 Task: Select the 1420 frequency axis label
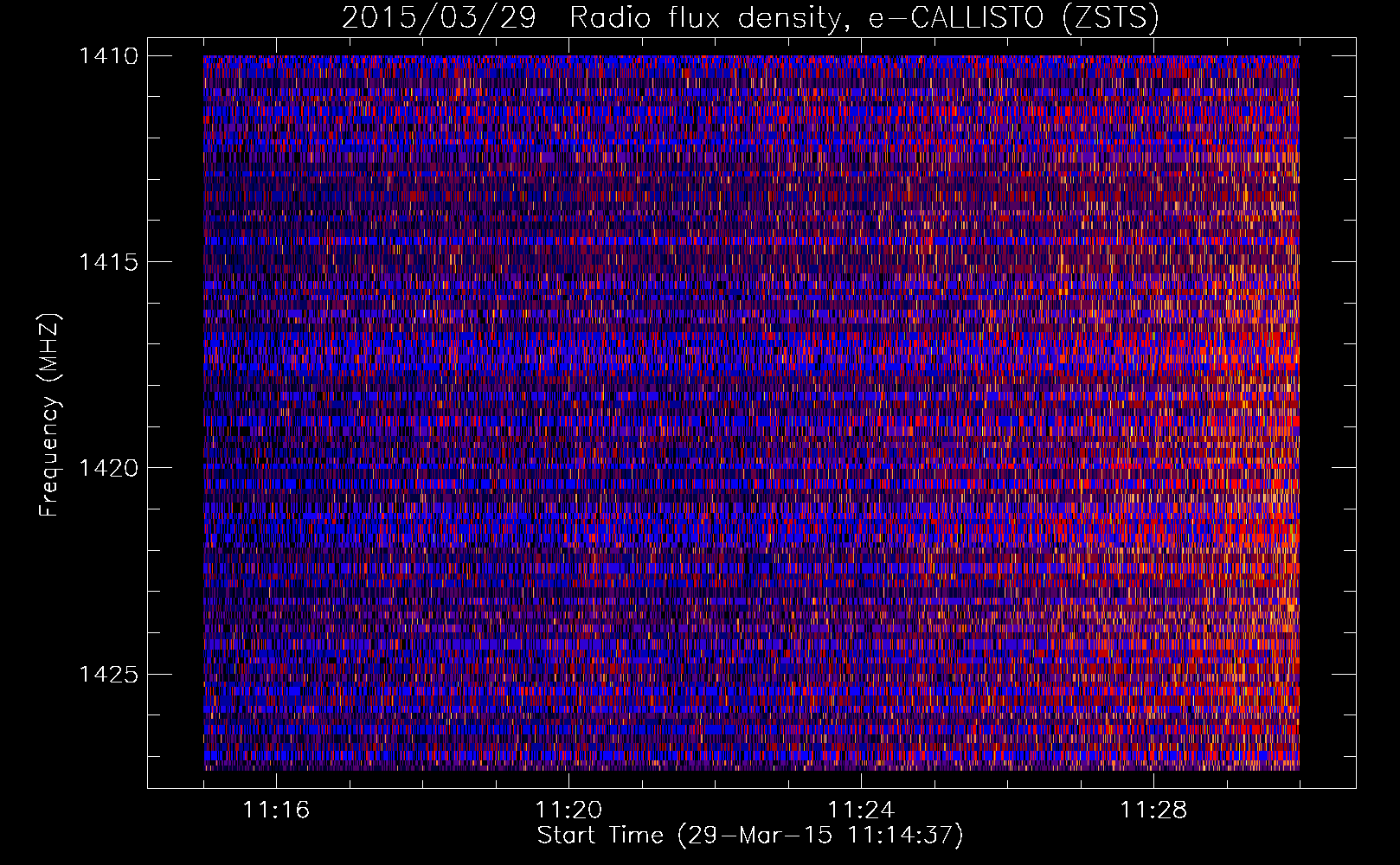pos(108,468)
